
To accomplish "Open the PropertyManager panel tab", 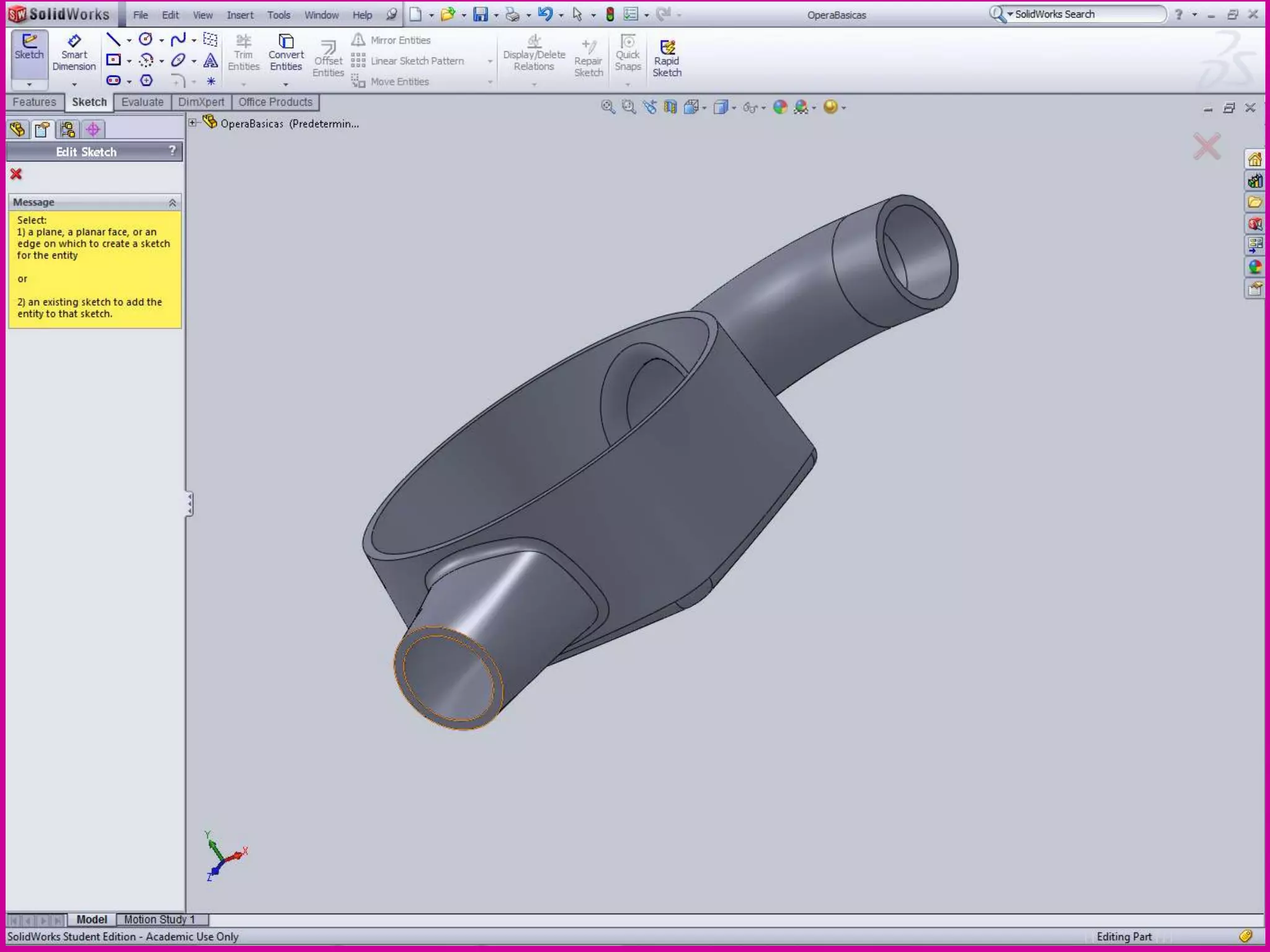I will tap(42, 130).
